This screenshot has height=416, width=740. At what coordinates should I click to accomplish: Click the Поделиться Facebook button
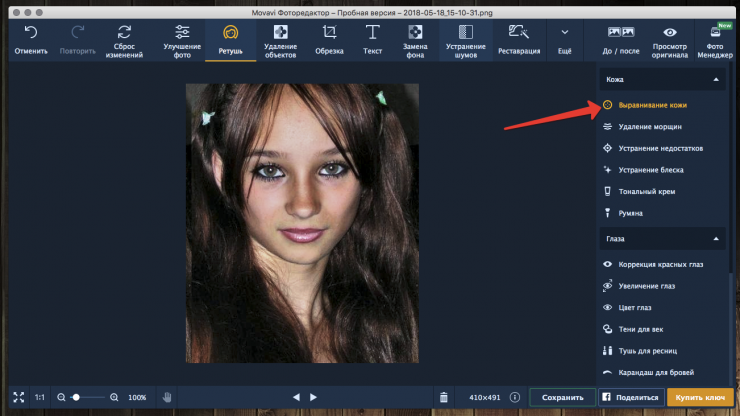631,398
